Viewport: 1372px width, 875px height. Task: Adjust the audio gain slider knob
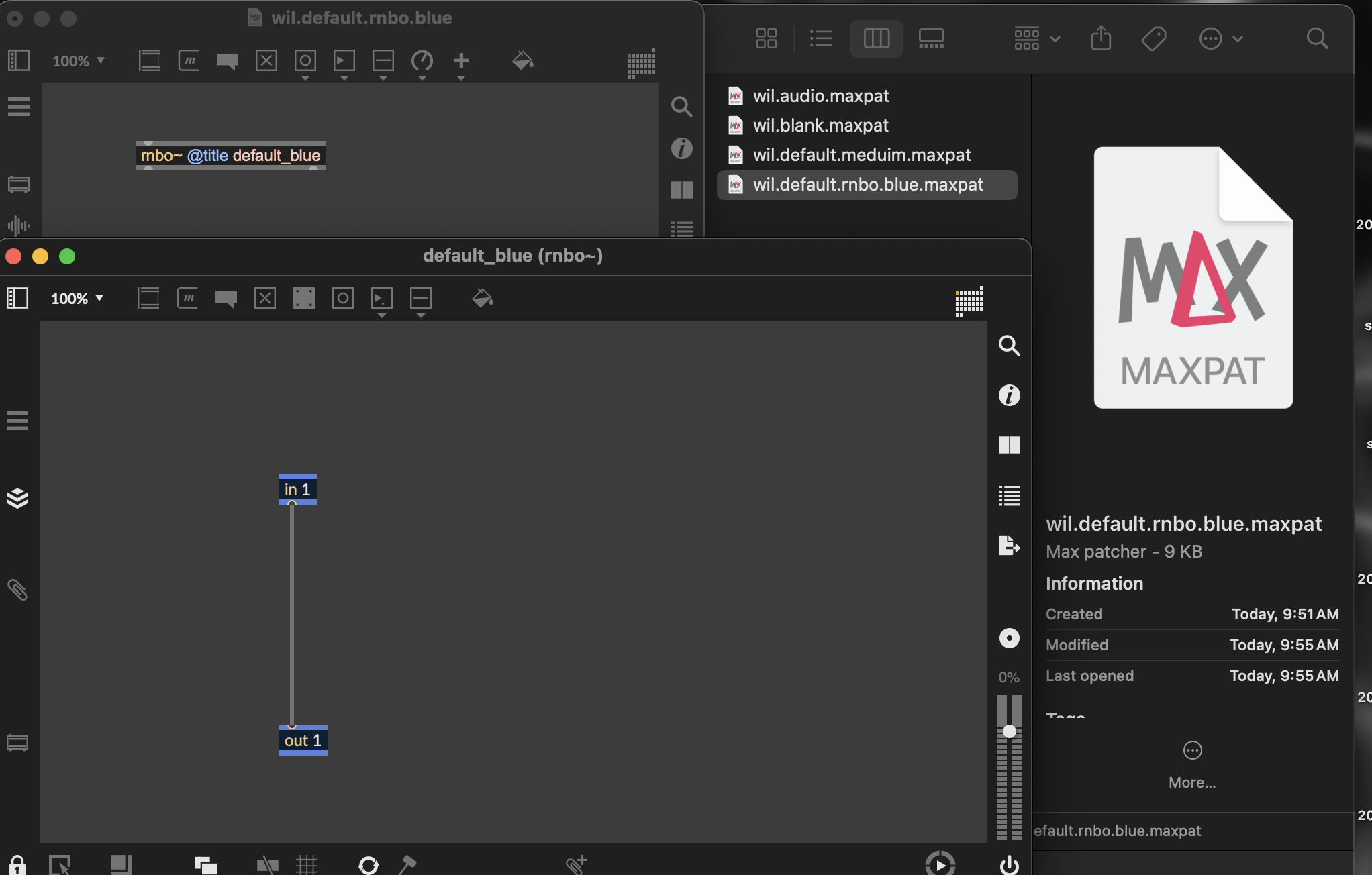tap(1009, 731)
